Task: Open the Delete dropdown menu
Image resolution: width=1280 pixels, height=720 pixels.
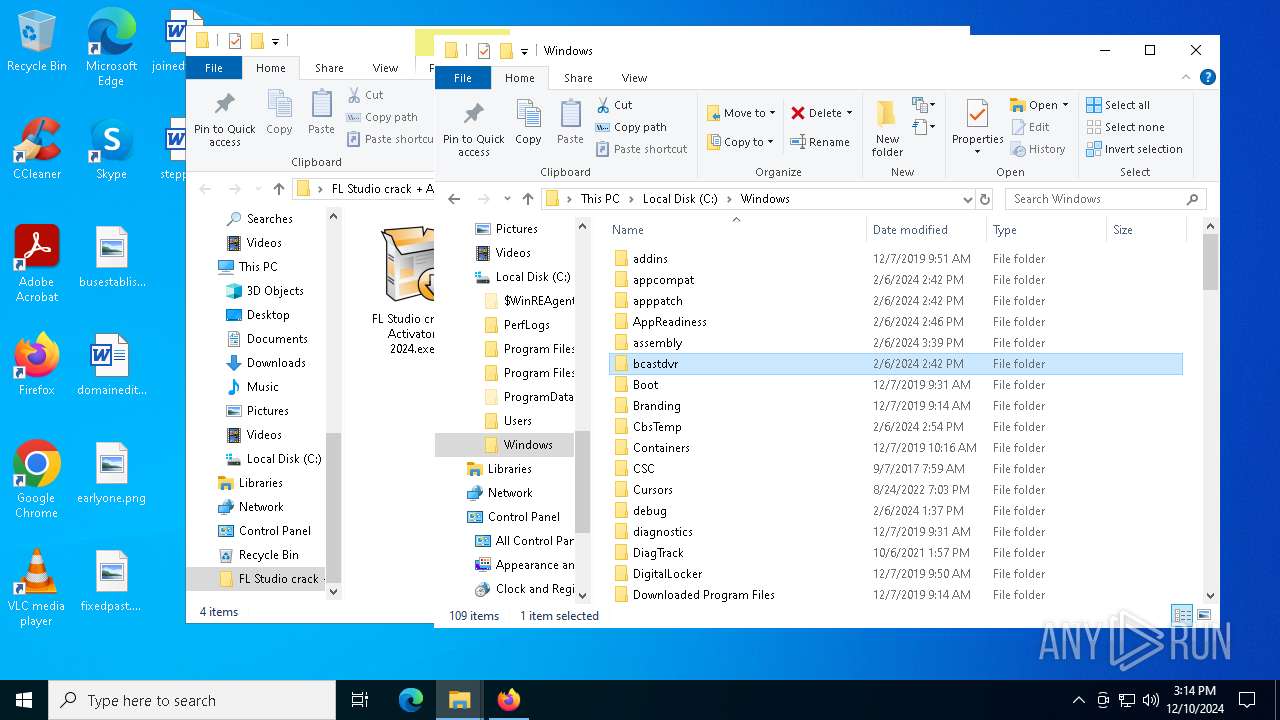Action: [x=822, y=113]
